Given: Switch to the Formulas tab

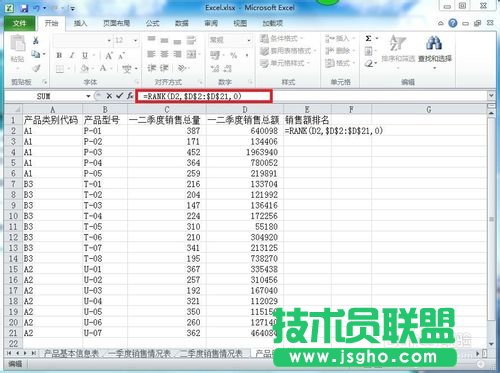Looking at the screenshot, I should (153, 23).
